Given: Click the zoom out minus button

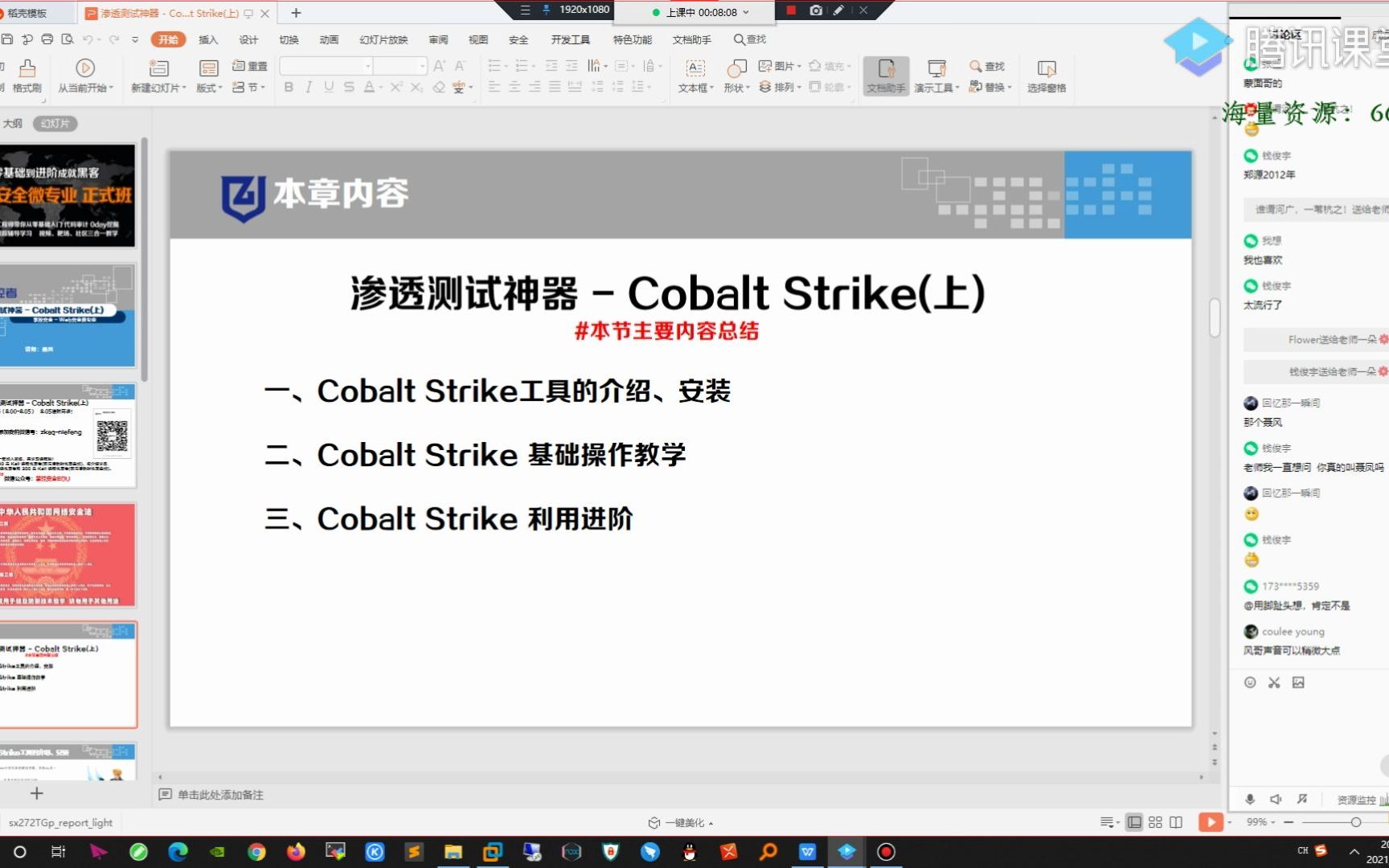Looking at the screenshot, I should (x=1289, y=822).
